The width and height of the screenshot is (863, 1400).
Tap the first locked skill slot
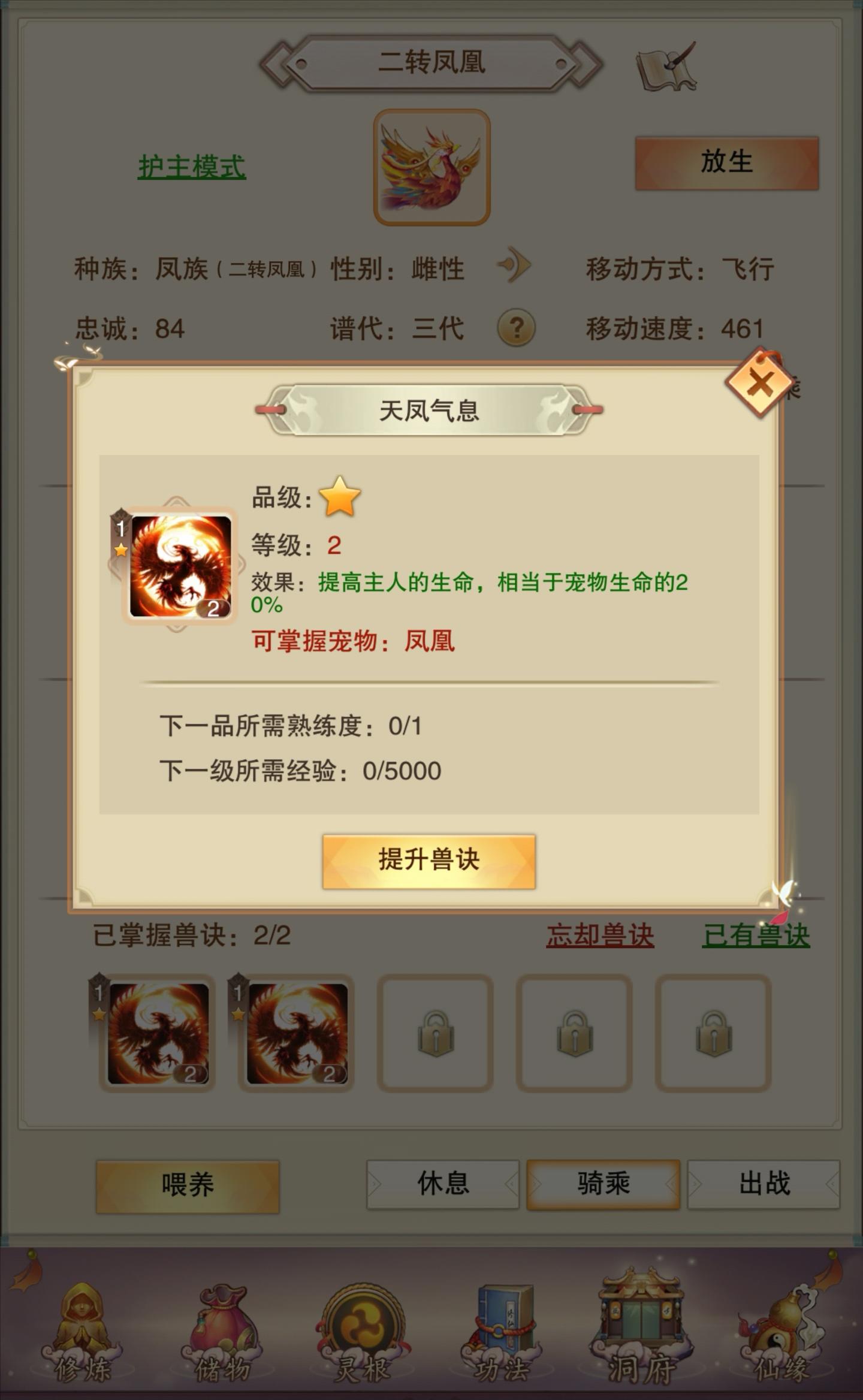435,1032
